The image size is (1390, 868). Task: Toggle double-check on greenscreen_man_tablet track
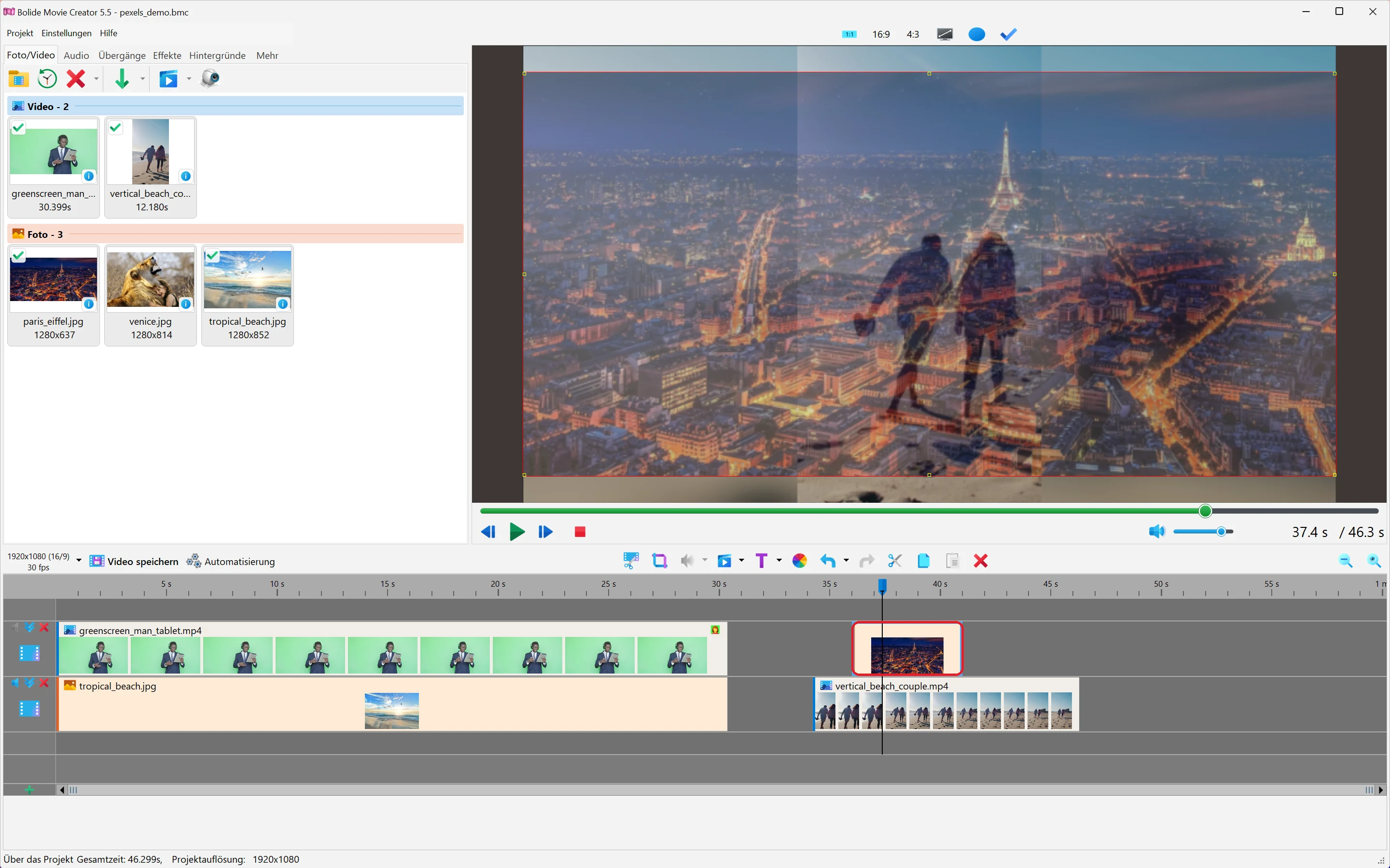[x=29, y=627]
